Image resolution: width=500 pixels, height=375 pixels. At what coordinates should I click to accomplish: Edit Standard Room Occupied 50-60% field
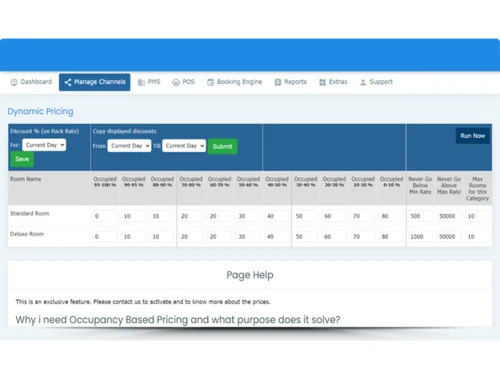pyautogui.click(x=248, y=216)
